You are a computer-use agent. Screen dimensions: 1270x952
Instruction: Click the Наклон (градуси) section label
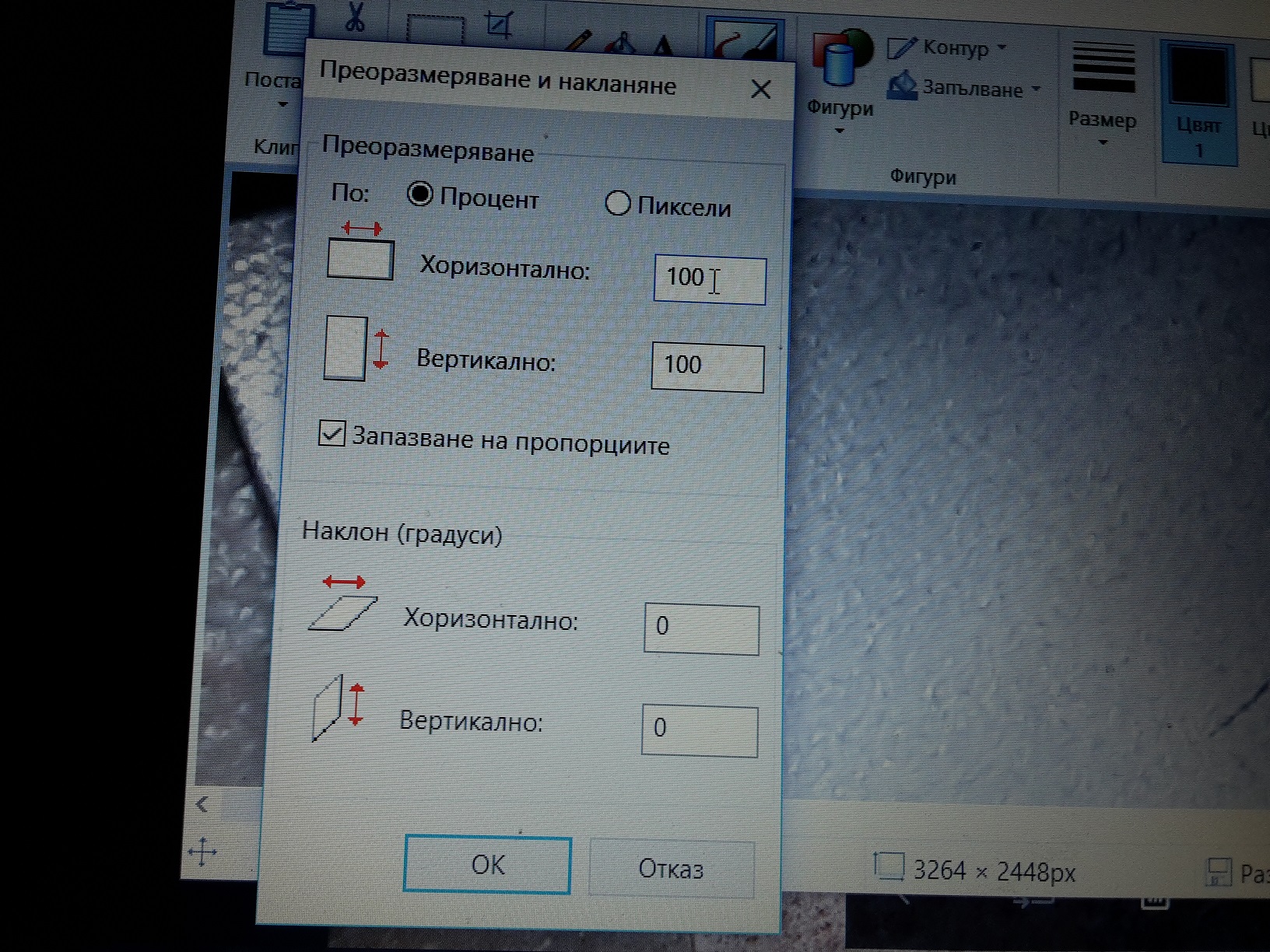[402, 534]
